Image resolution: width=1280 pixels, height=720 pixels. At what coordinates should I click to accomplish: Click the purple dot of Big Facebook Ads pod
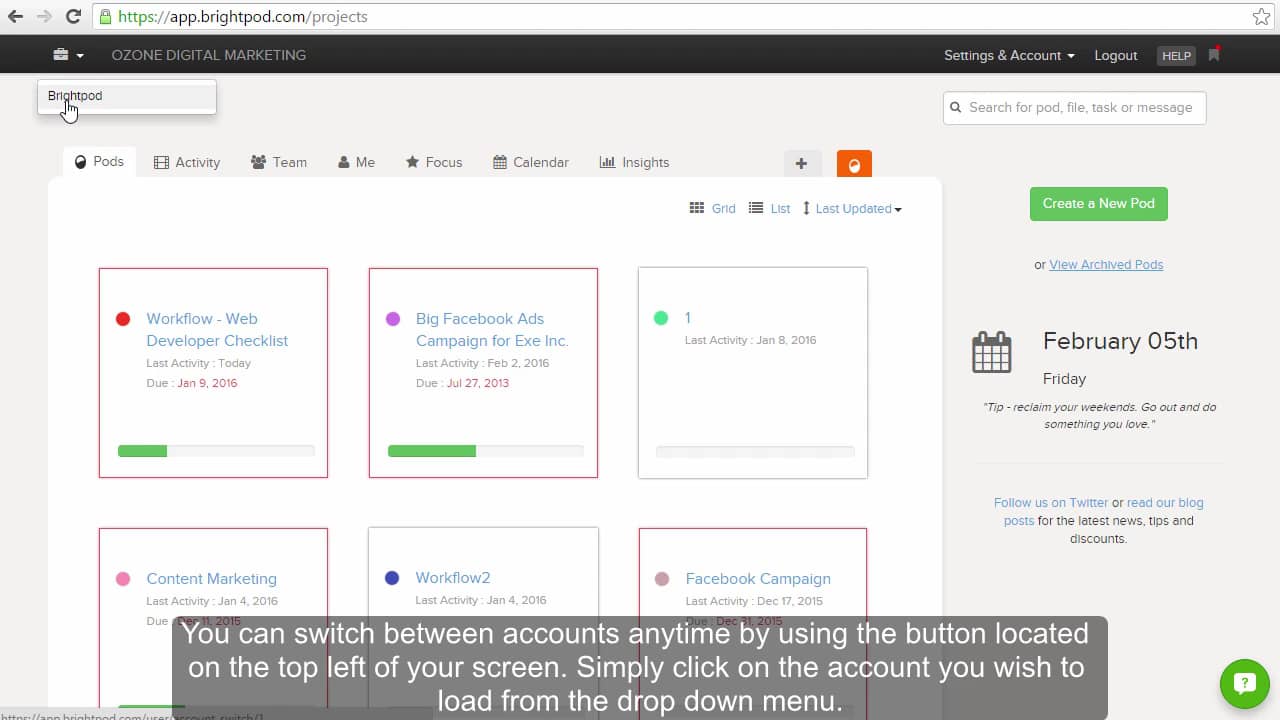pos(393,319)
